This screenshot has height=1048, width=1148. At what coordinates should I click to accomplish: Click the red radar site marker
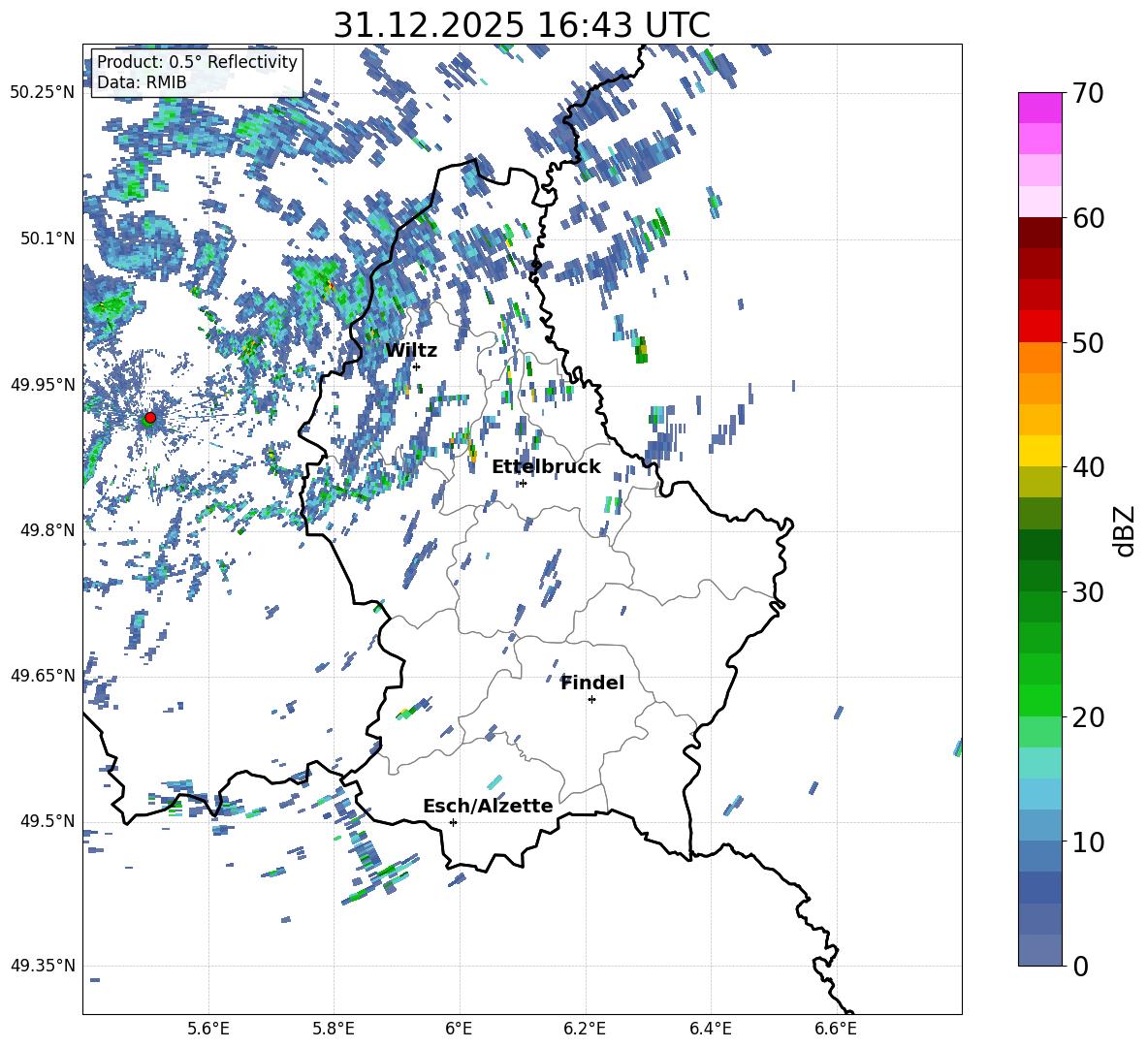[x=150, y=418]
